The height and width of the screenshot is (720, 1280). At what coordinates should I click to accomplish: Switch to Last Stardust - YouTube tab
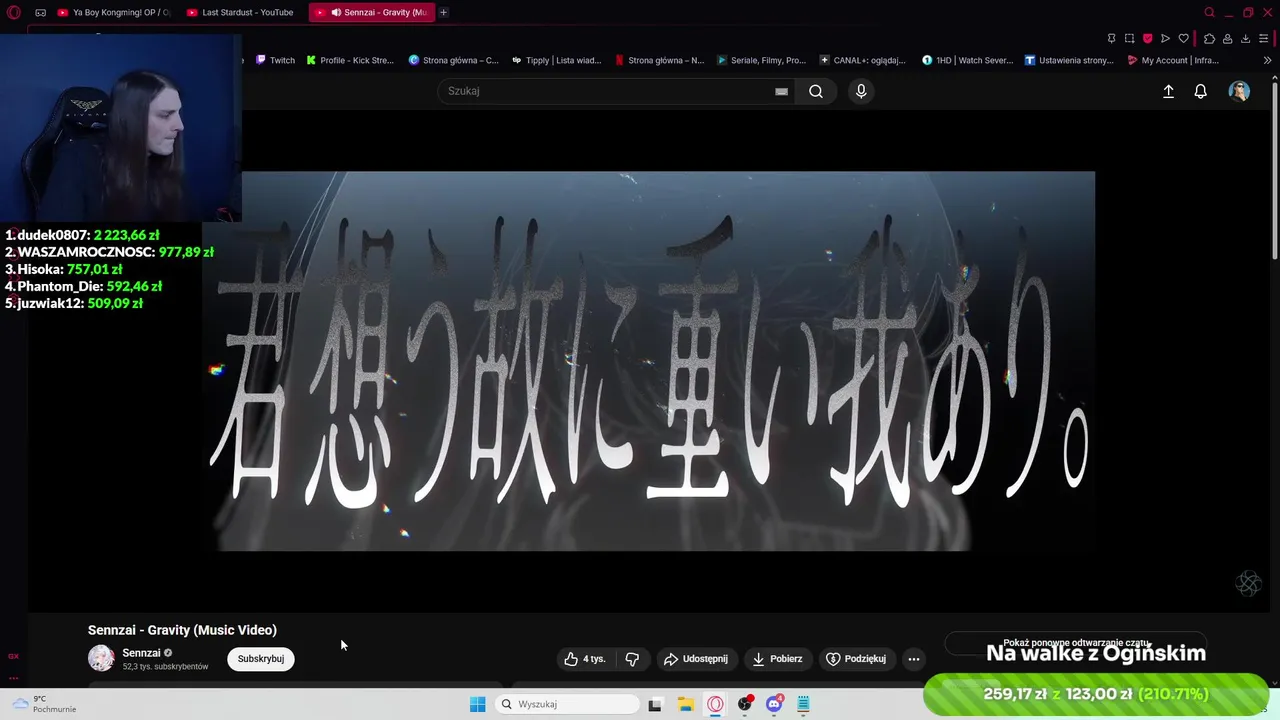click(240, 12)
